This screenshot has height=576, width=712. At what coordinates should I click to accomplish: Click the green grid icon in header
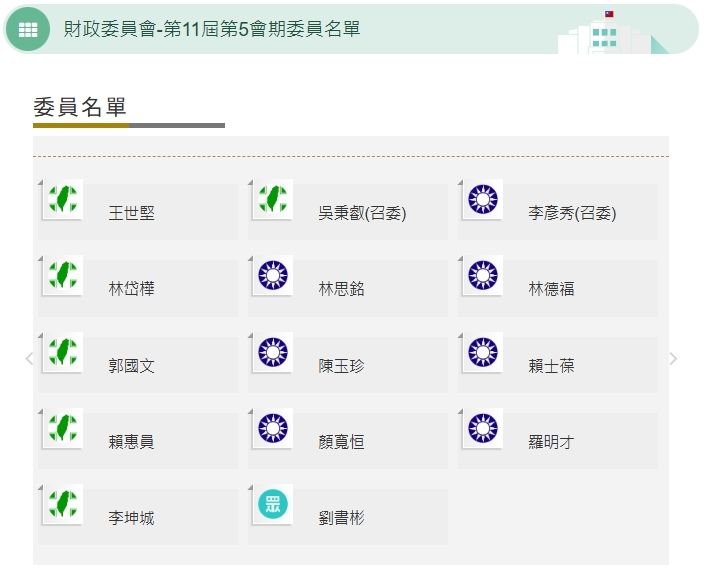click(x=28, y=29)
